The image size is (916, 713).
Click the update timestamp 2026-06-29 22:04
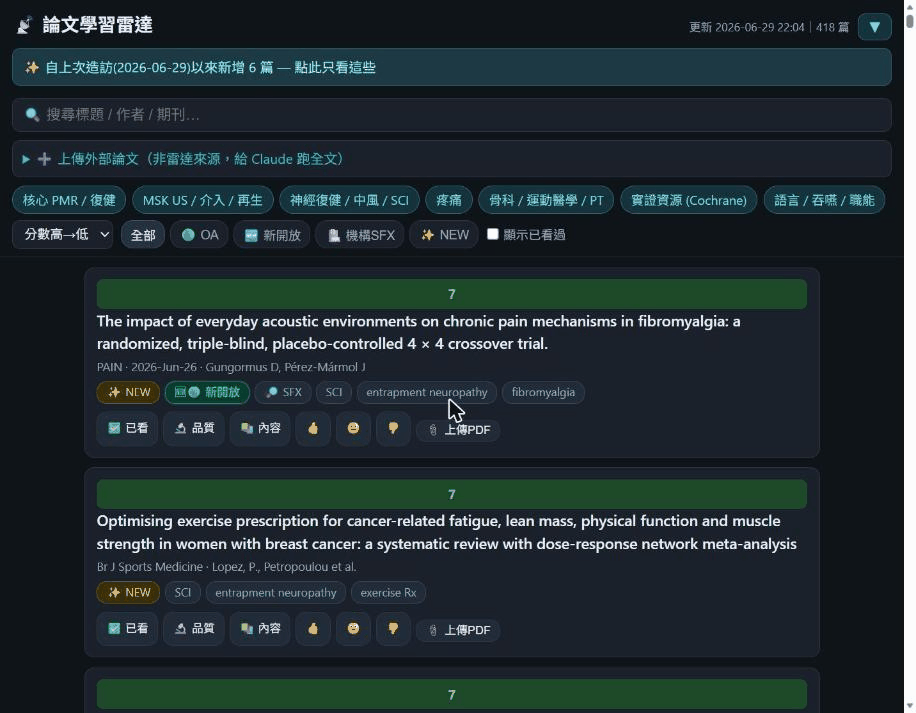coord(759,27)
